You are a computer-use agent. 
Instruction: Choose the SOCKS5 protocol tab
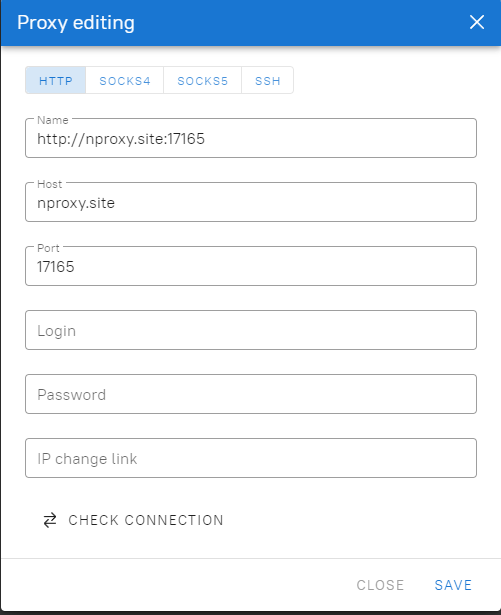pos(202,81)
